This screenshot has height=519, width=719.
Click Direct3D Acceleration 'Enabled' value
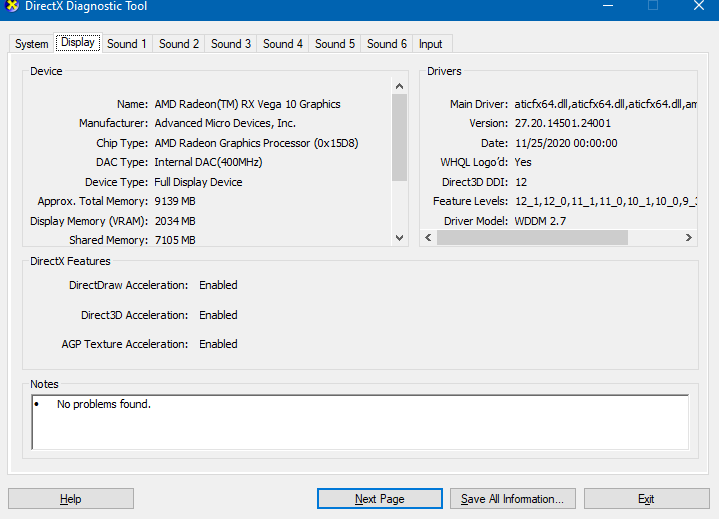218,315
